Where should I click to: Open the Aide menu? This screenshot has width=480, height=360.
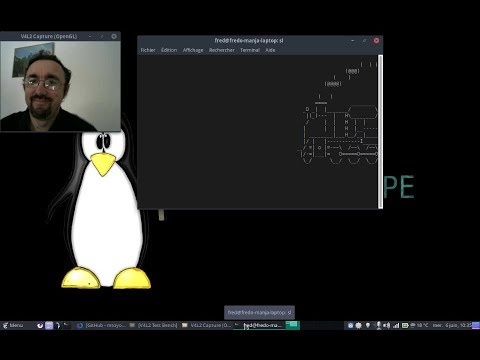click(x=270, y=50)
